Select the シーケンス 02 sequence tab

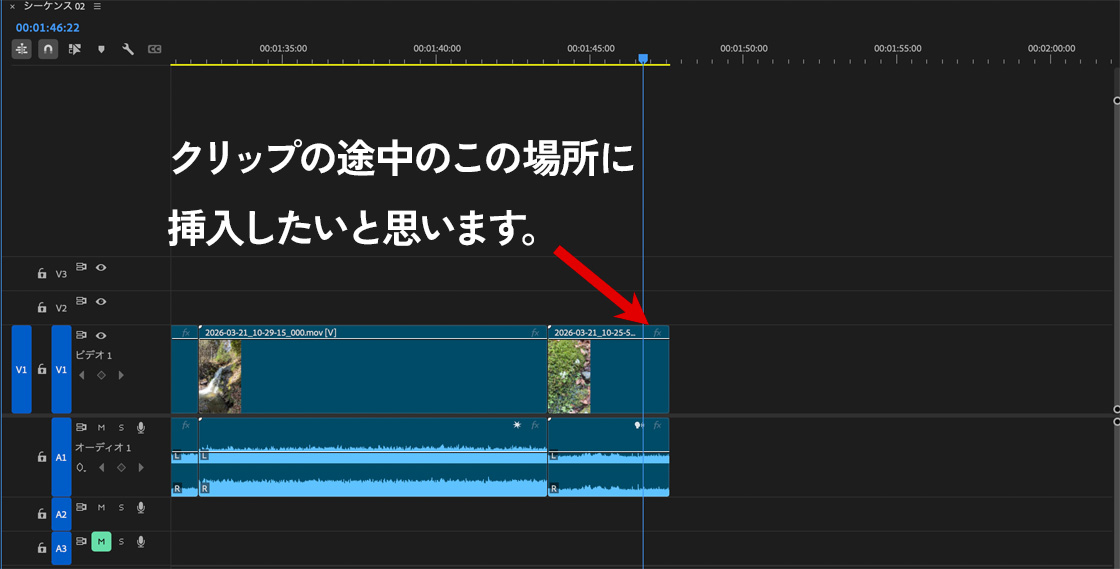[x=54, y=6]
